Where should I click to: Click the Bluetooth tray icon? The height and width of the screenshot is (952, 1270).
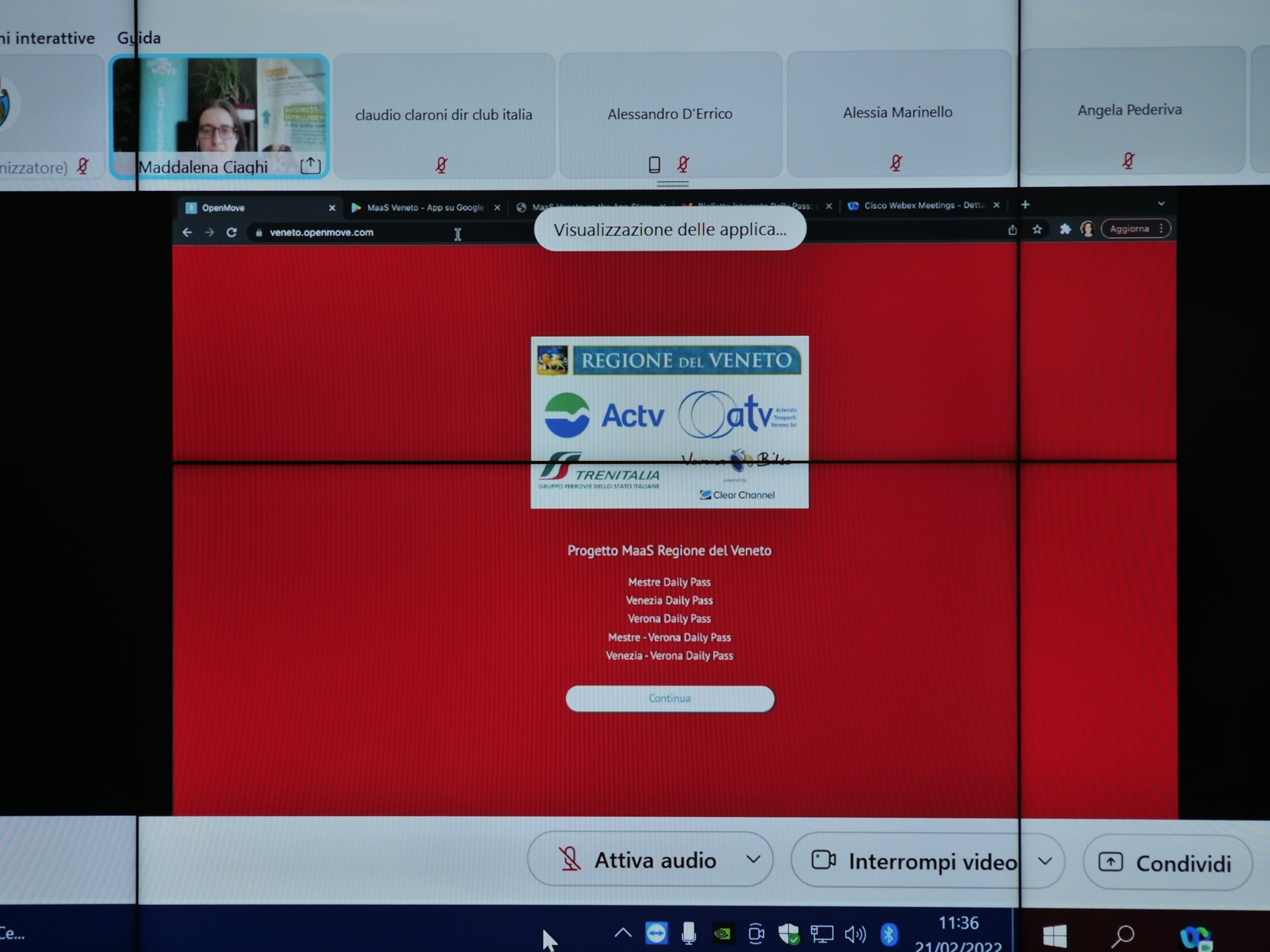click(889, 934)
